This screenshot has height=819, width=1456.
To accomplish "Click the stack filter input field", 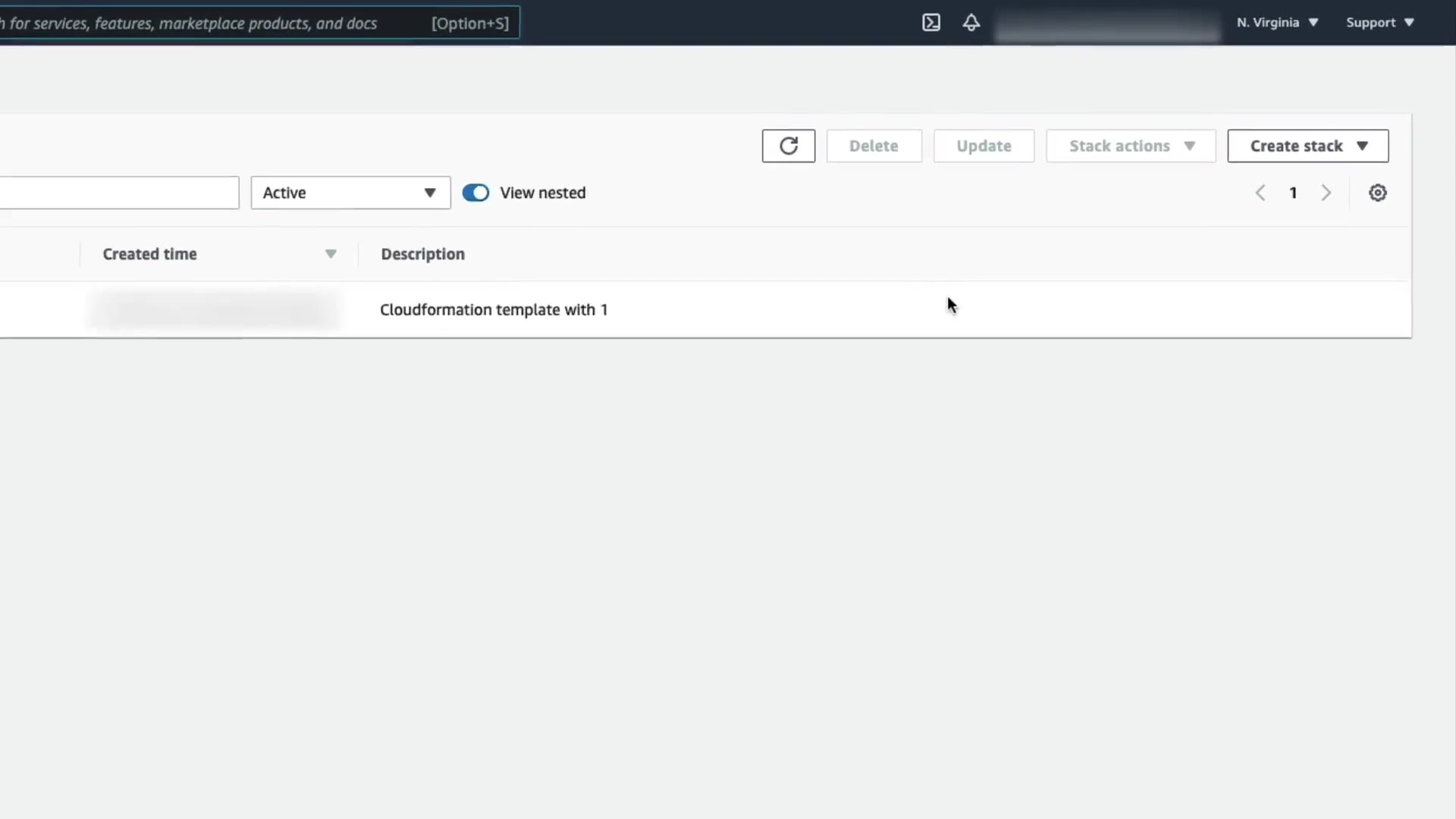I will pyautogui.click(x=119, y=193).
